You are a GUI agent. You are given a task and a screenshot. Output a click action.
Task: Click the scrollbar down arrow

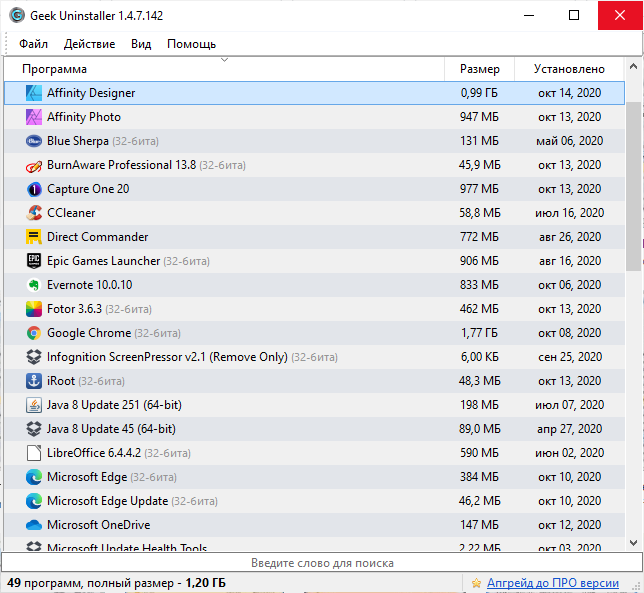tap(633, 543)
